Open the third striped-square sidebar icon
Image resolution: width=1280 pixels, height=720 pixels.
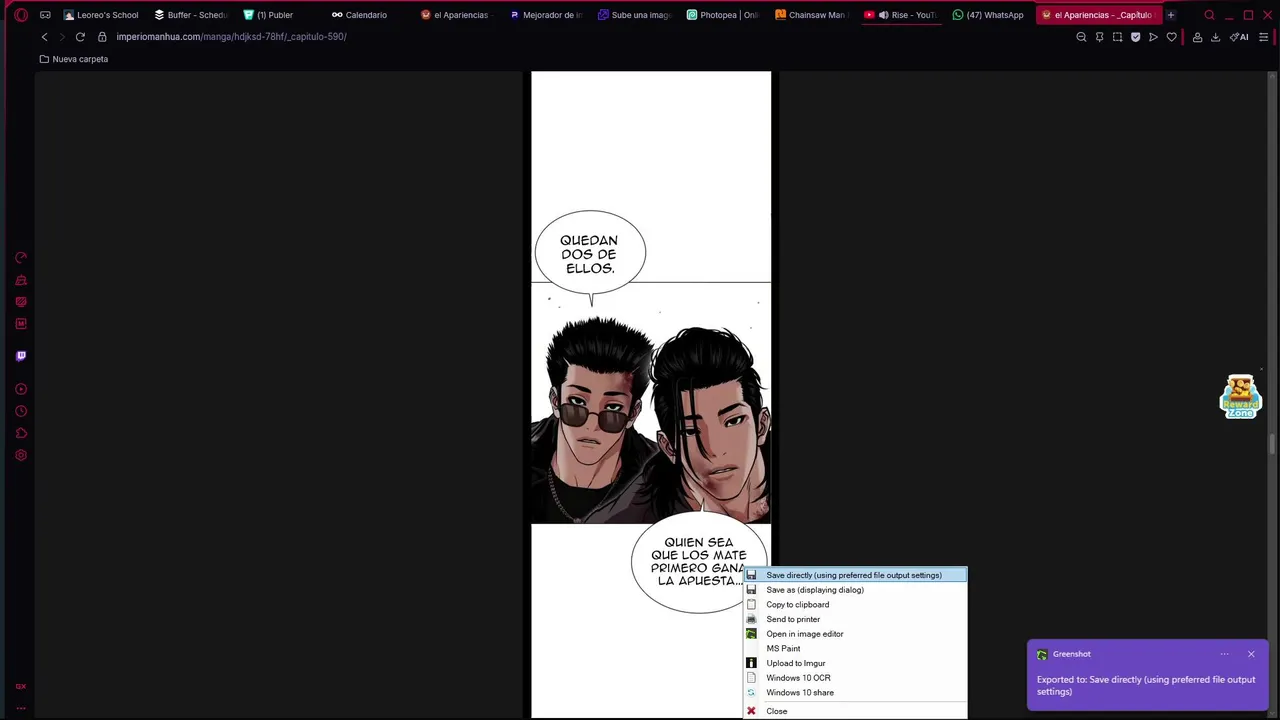pyautogui.click(x=21, y=302)
